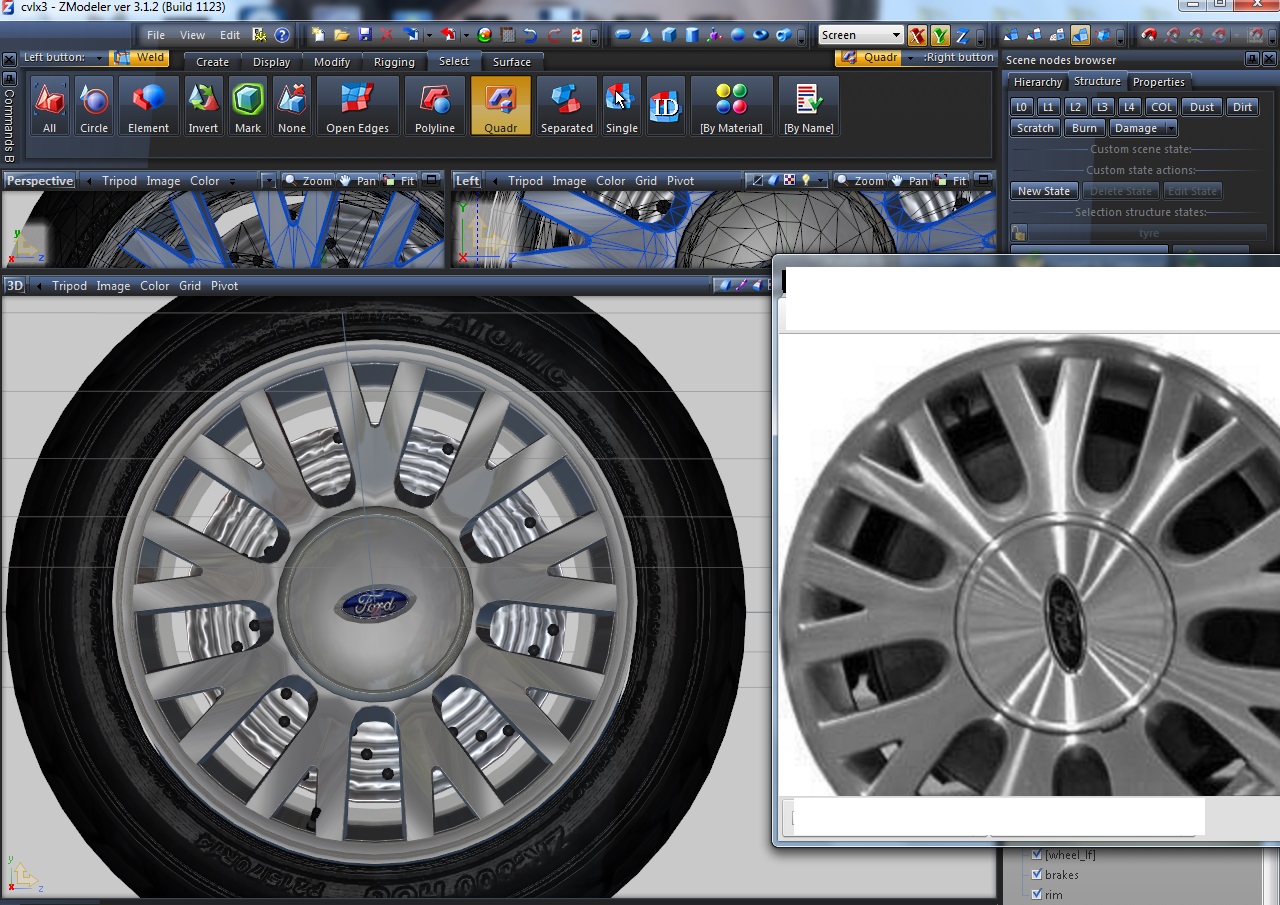Select the Open Edges selection tool
Viewport: 1280px width, 905px height.
[x=357, y=107]
